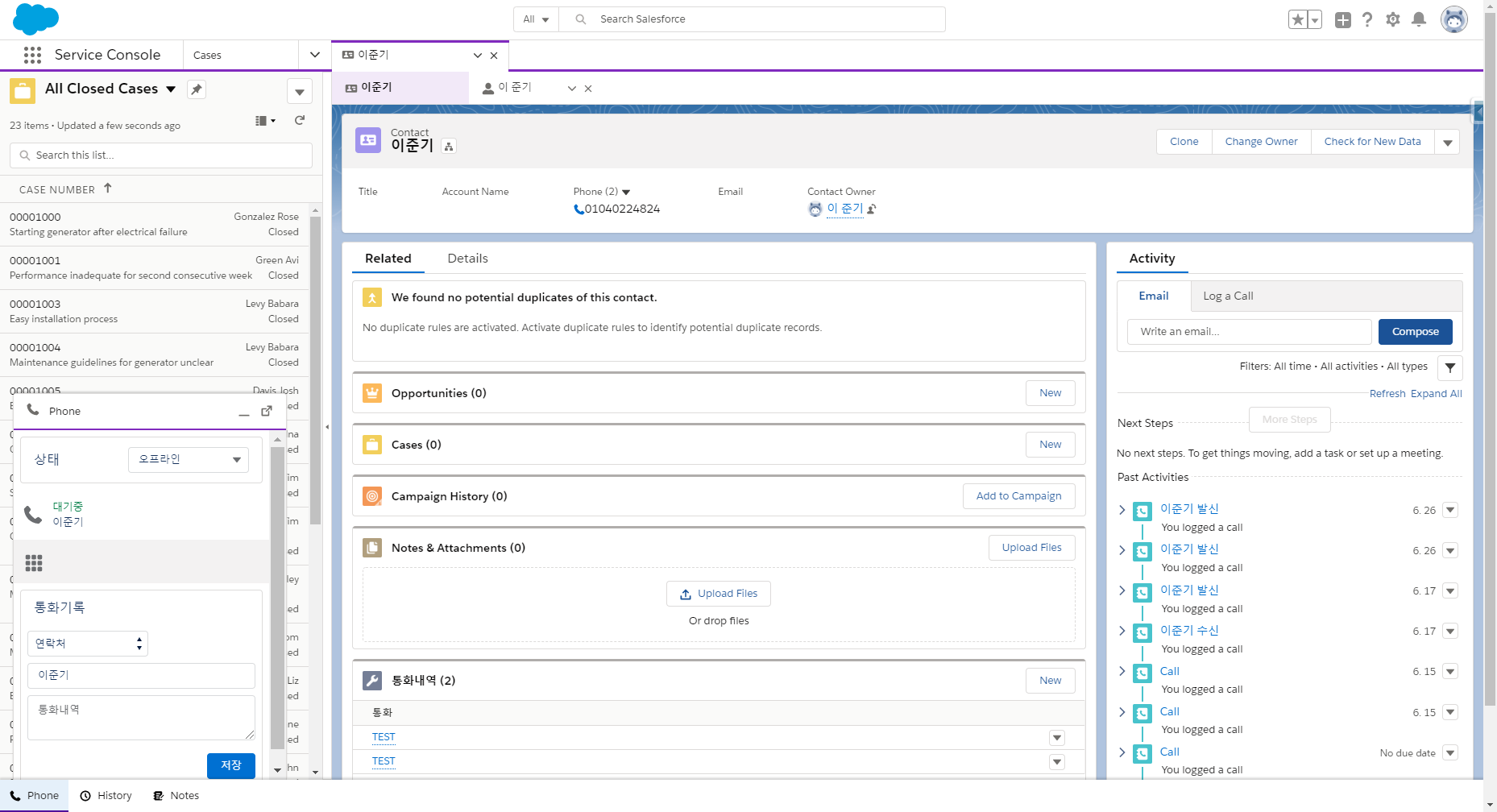Click the 통화내역 wrench icon

click(x=372, y=681)
